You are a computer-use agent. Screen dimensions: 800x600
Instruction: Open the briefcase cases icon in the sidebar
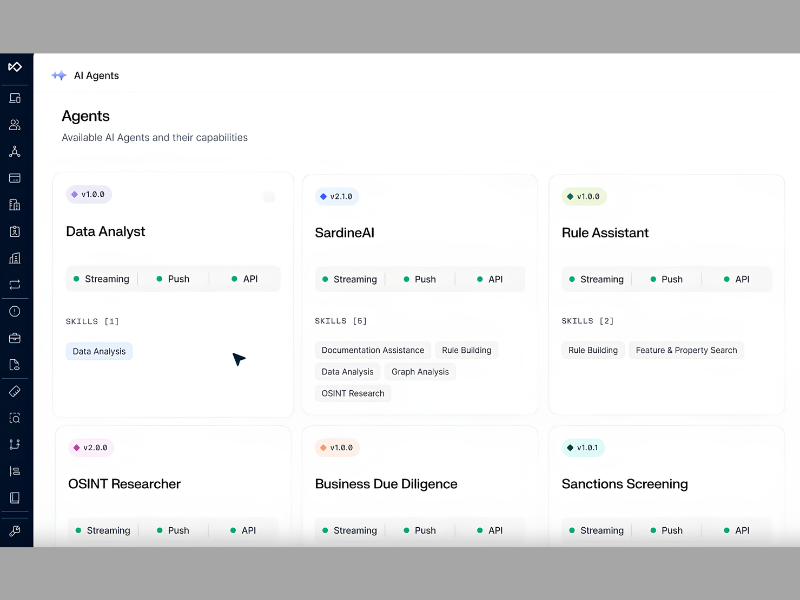pyautogui.click(x=15, y=338)
